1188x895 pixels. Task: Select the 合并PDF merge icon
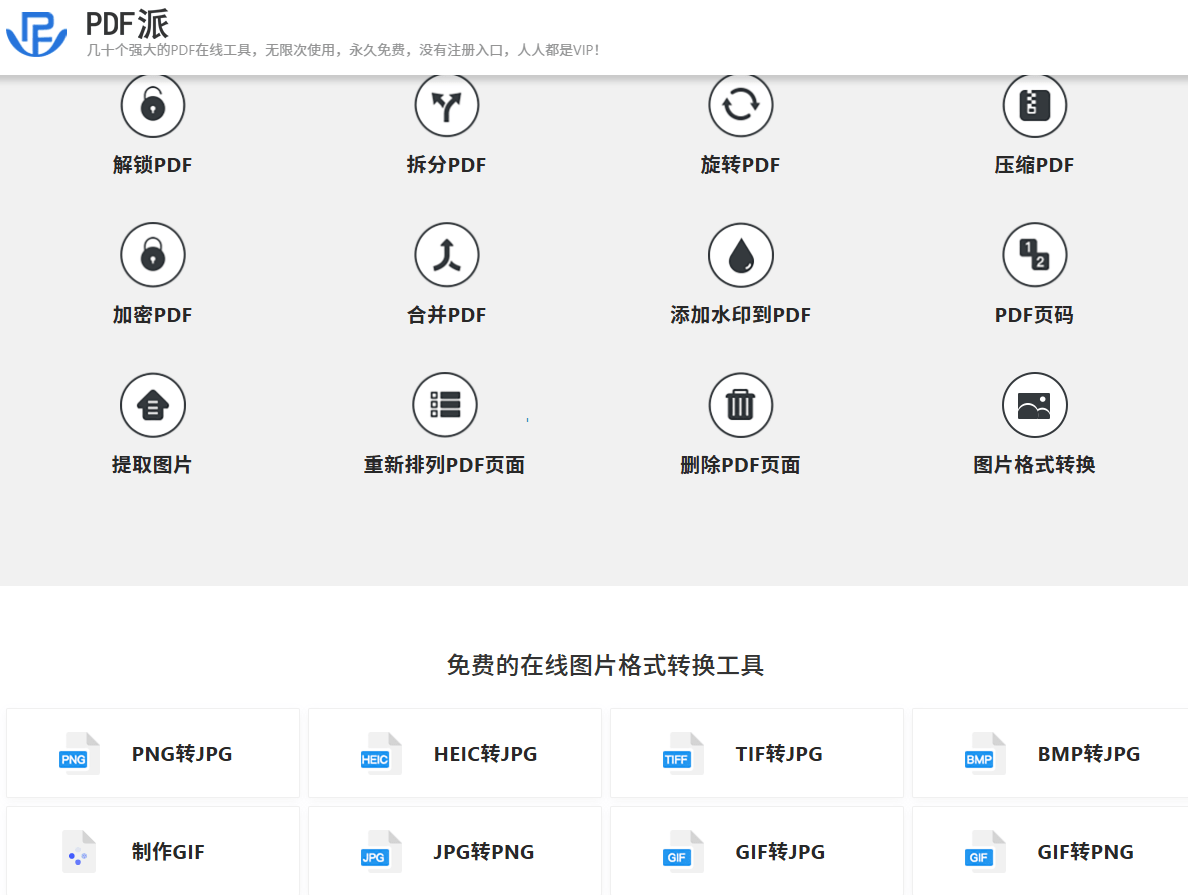tap(446, 255)
